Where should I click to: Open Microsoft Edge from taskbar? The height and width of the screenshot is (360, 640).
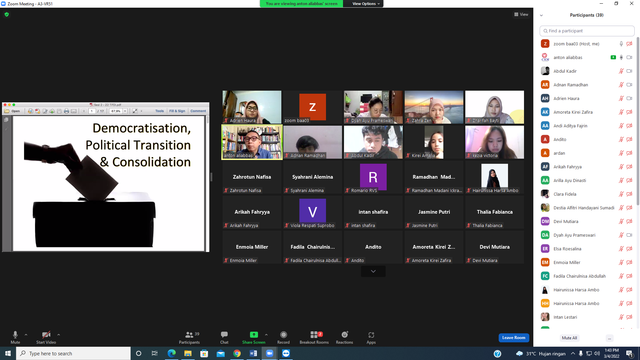coord(171,353)
